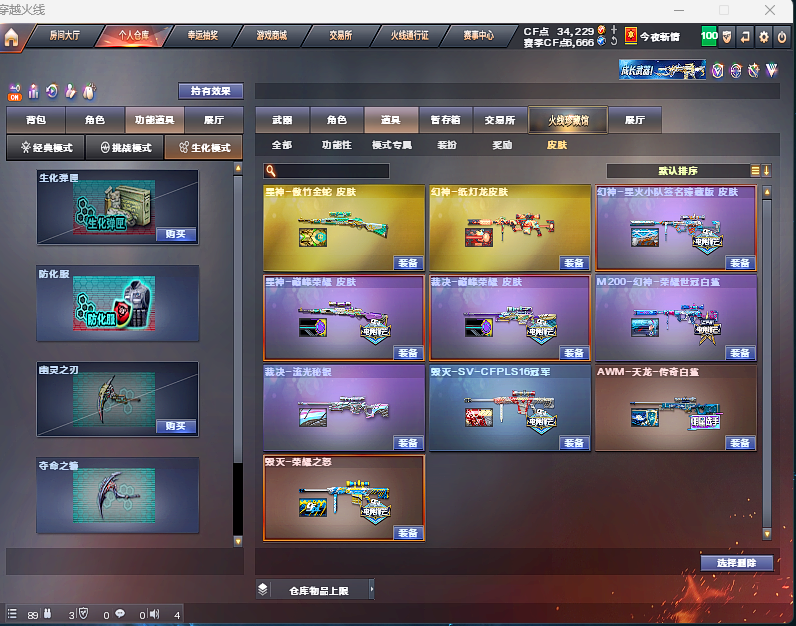Equip the AWM-天龙-传奇白鲨

[740, 443]
